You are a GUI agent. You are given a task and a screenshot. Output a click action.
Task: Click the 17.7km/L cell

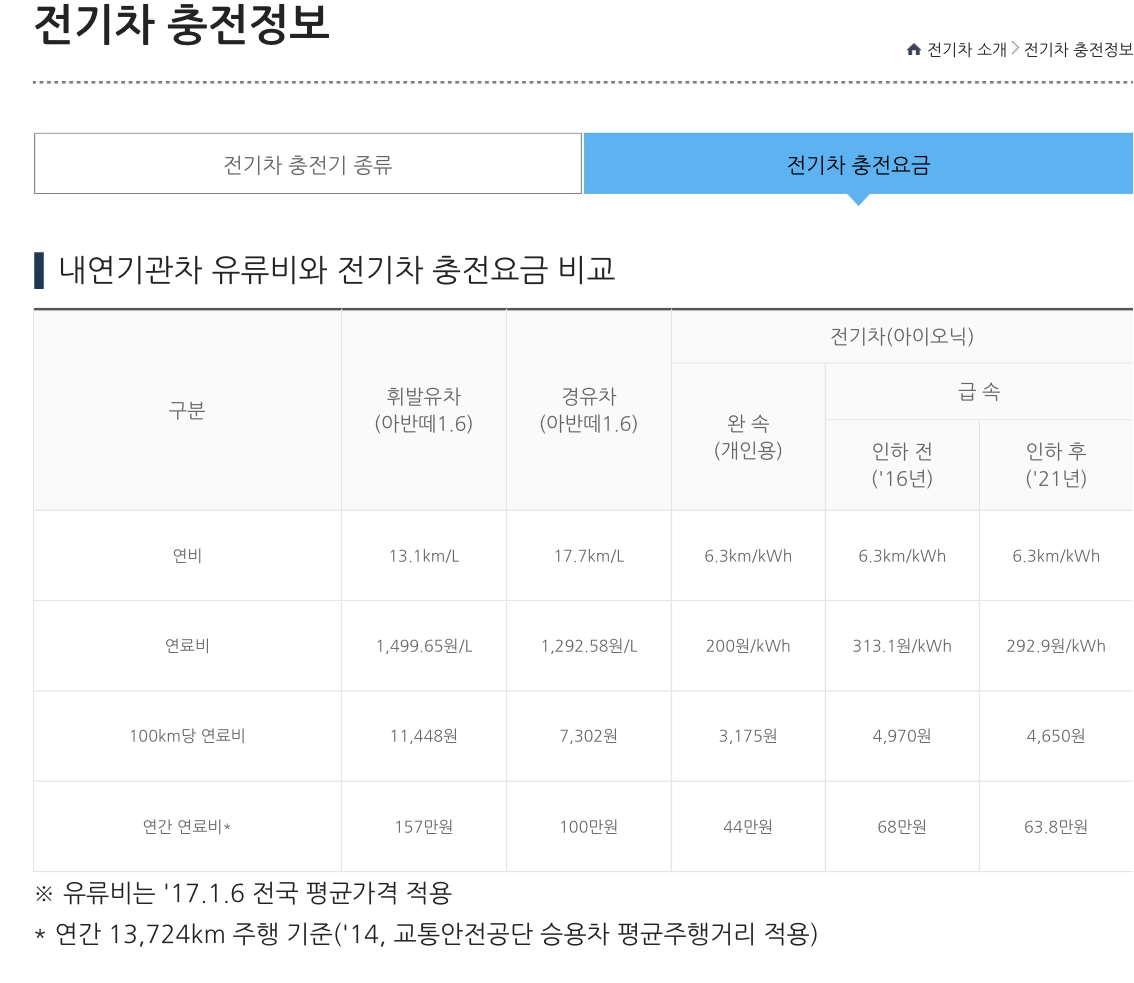[x=589, y=556]
